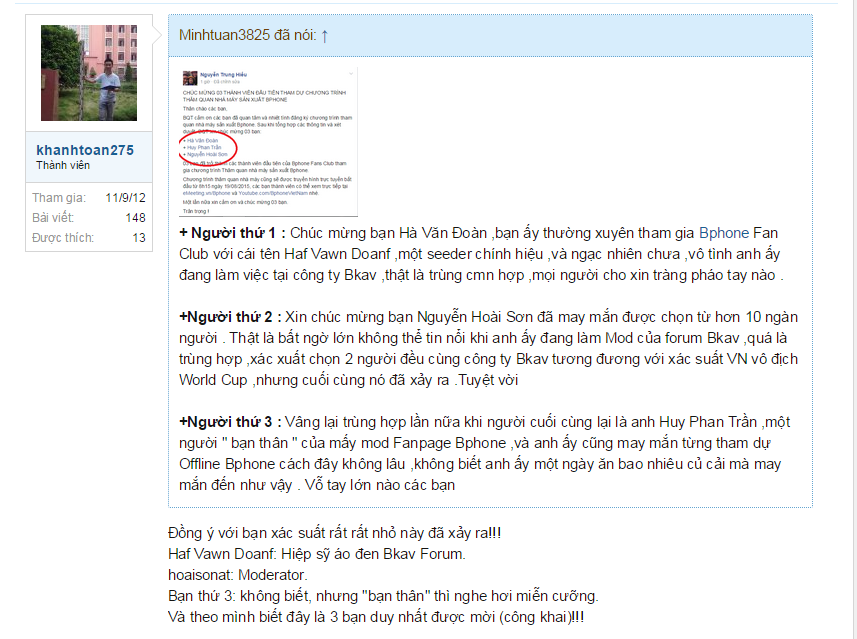Screen dimensions: 857x639
Task: Follow the blue Bphone link in quote
Action: (724, 233)
